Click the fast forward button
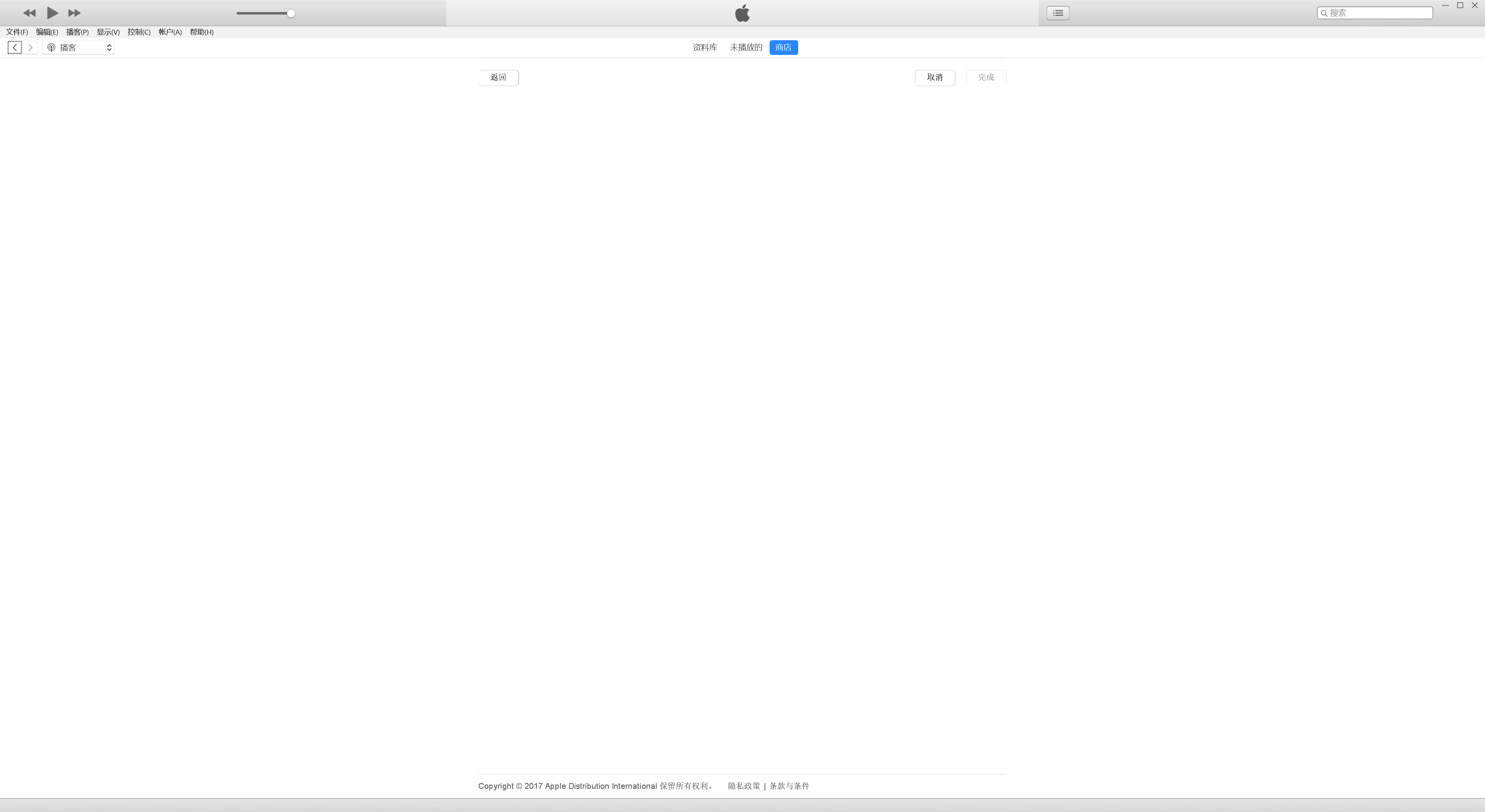This screenshot has width=1485, height=812. [x=74, y=13]
